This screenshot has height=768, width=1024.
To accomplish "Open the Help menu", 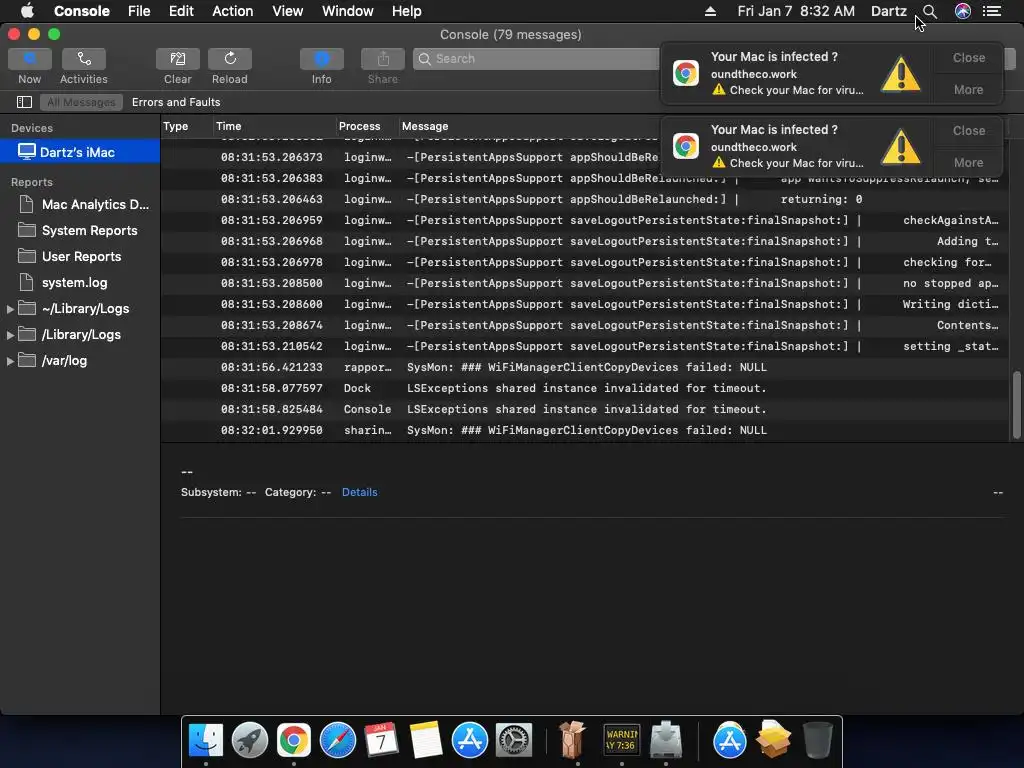I will click(406, 11).
